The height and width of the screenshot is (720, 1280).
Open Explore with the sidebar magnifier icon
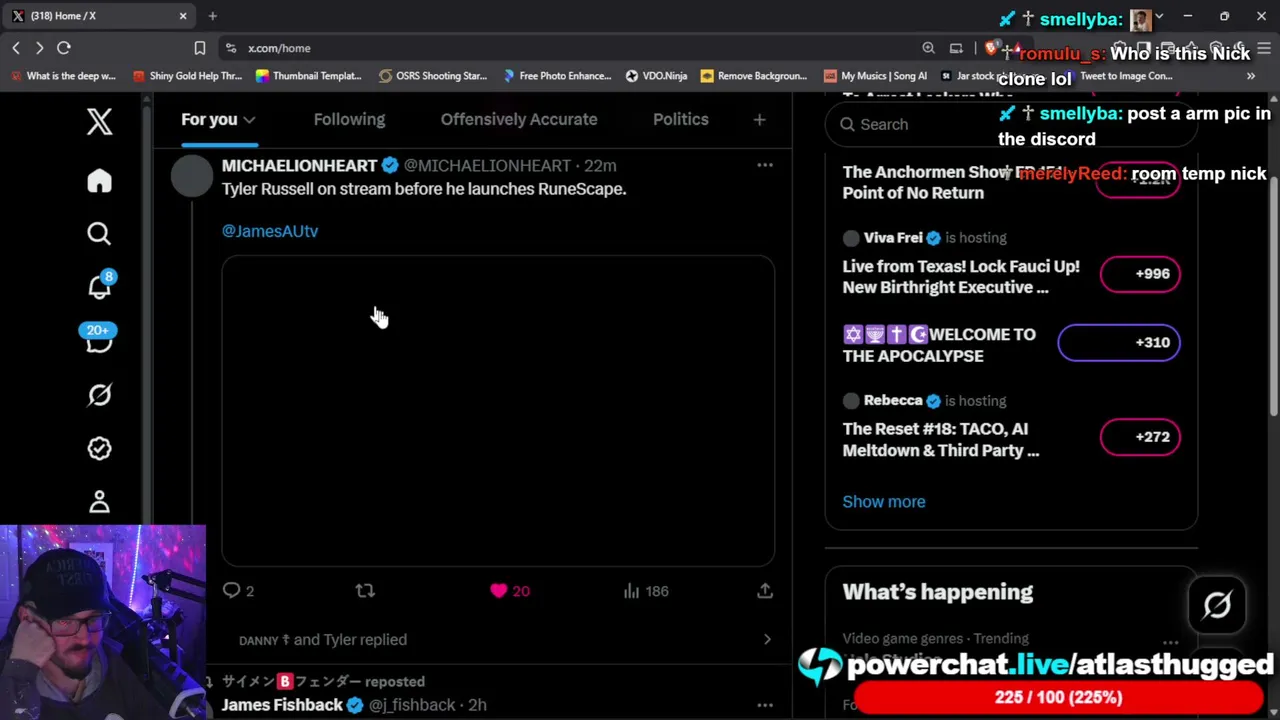click(x=99, y=234)
